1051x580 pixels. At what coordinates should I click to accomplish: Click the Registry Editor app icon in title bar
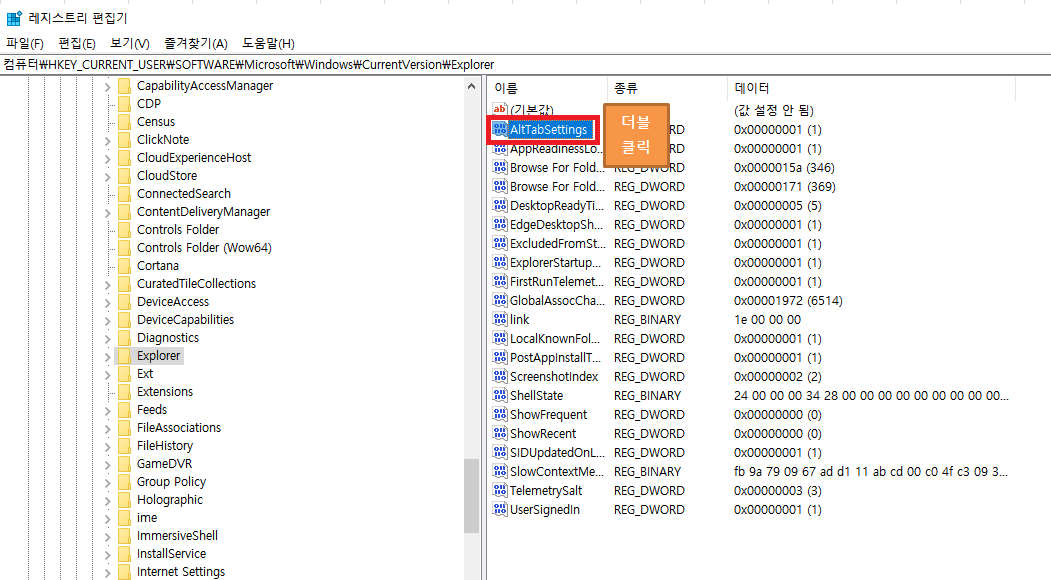click(13, 18)
